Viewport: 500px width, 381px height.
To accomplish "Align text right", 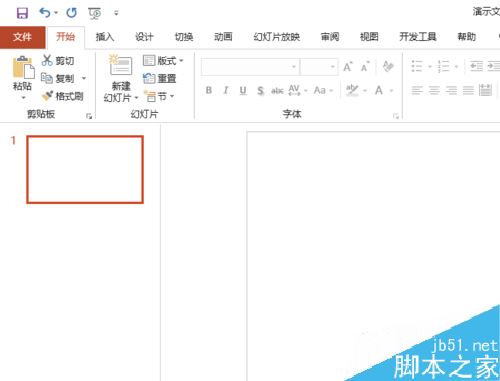I will point(451,90).
